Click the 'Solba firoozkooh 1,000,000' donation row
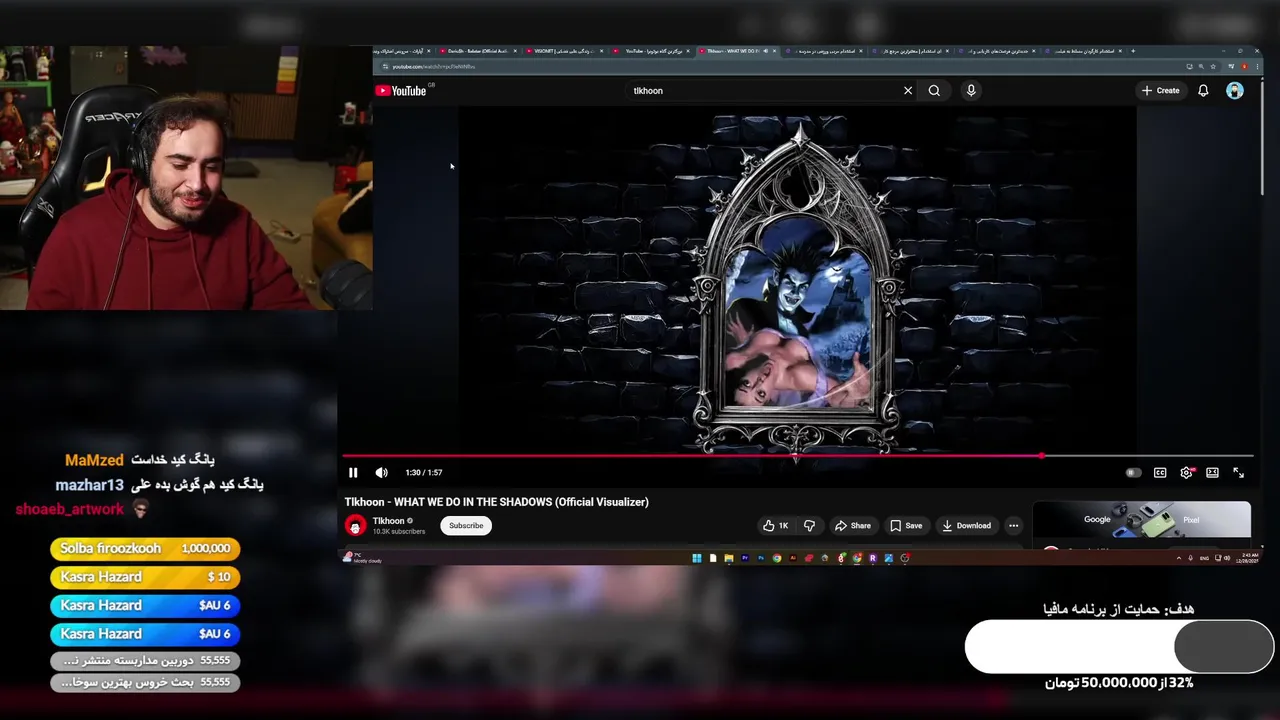 (145, 549)
